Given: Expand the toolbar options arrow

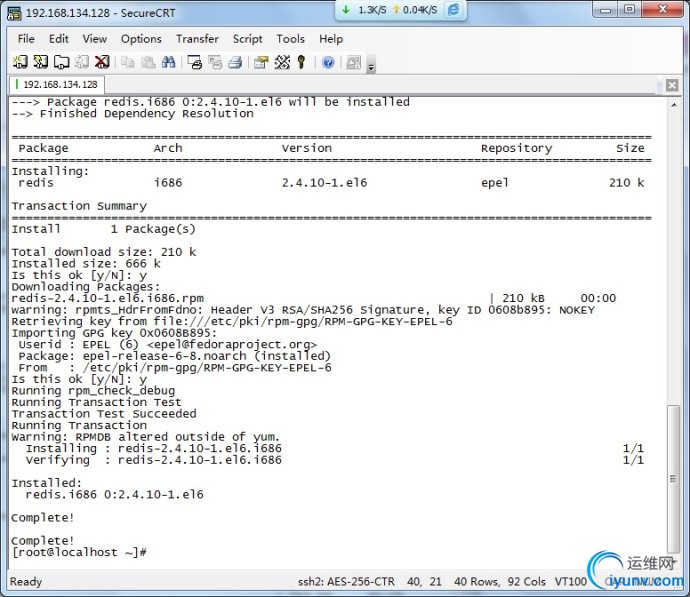Looking at the screenshot, I should click(x=371, y=65).
